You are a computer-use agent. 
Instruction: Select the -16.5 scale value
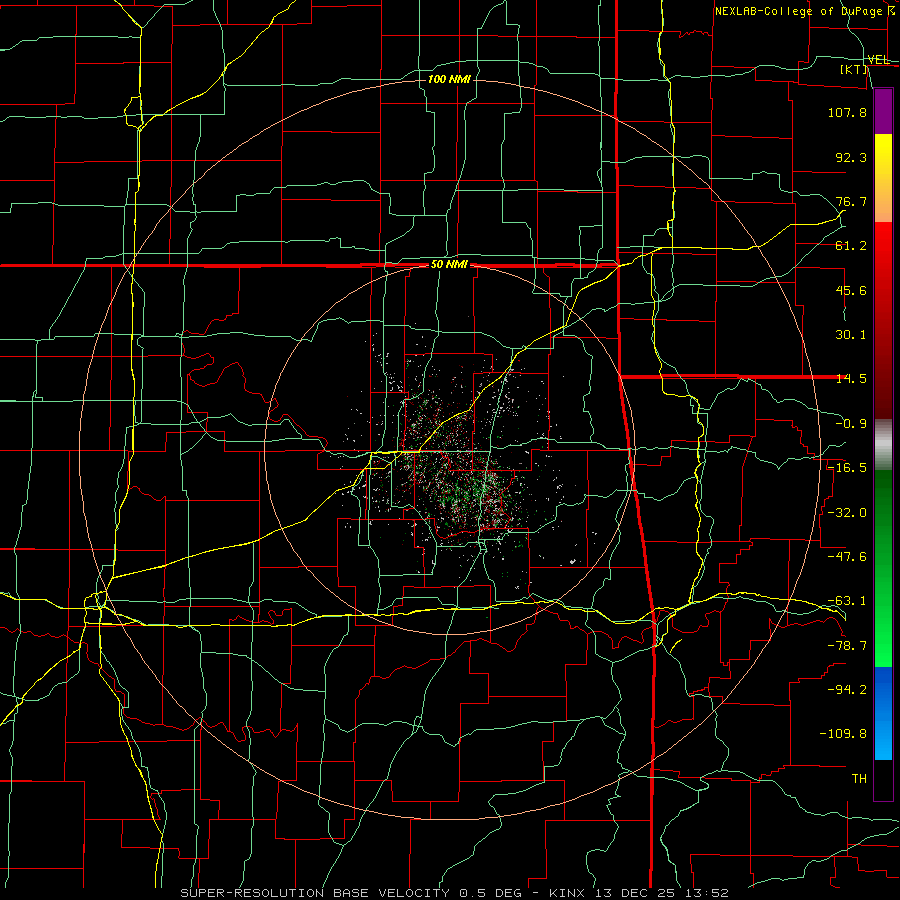847,468
